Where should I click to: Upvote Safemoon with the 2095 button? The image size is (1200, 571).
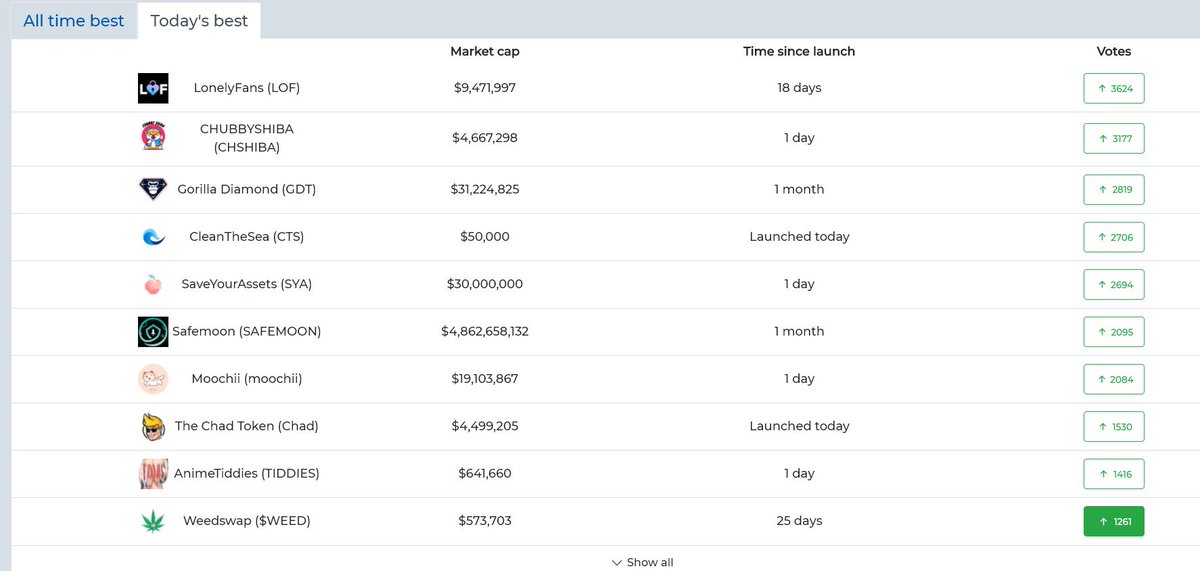(x=1114, y=331)
